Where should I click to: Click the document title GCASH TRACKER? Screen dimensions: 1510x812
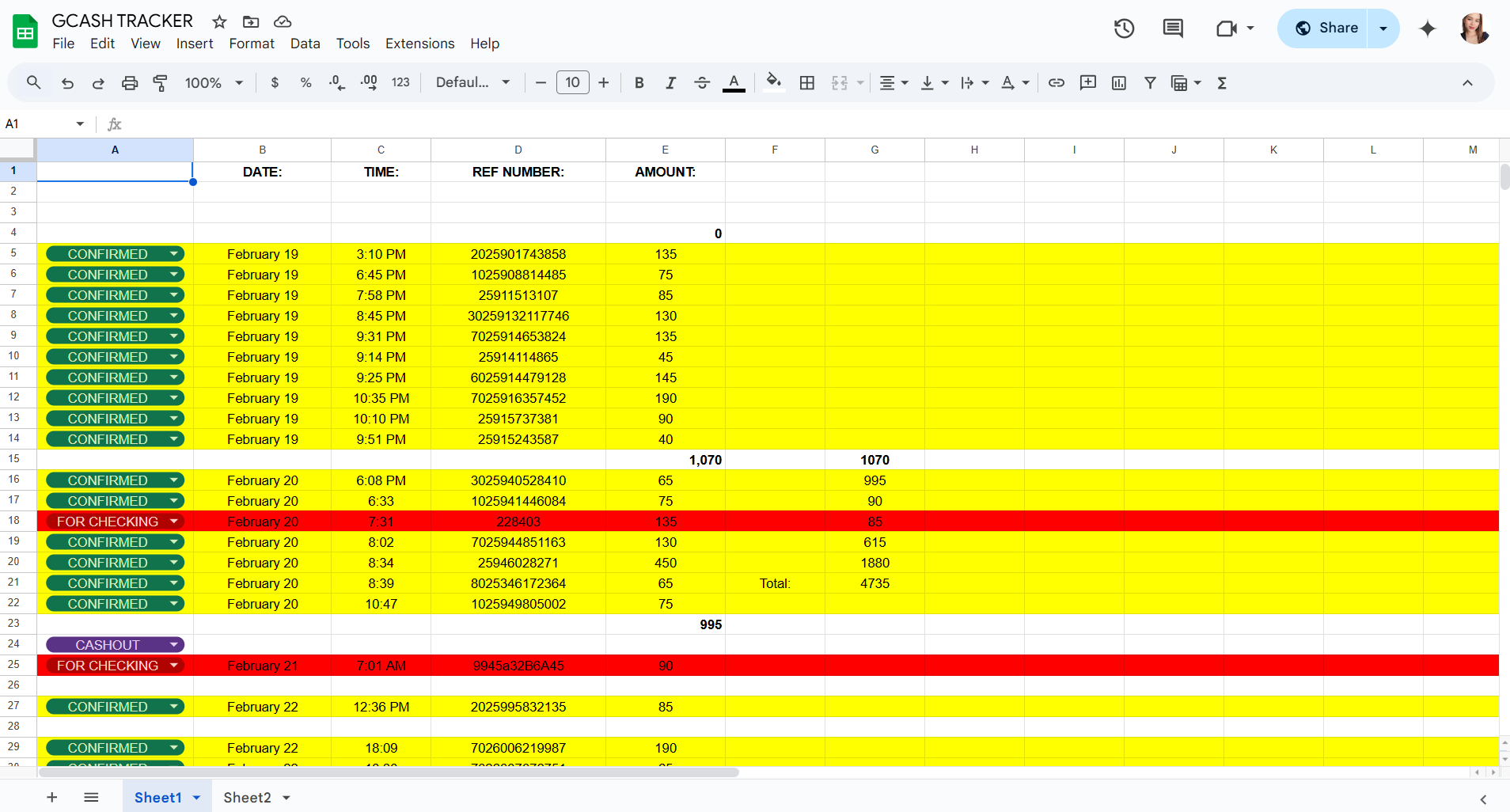[122, 21]
